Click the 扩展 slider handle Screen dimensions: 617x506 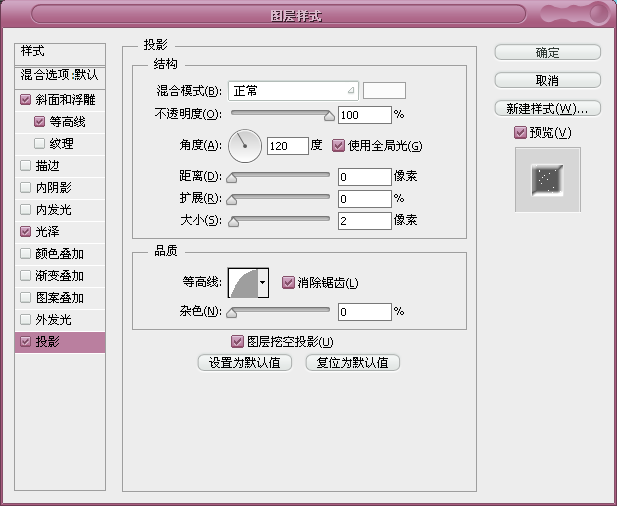(232, 200)
